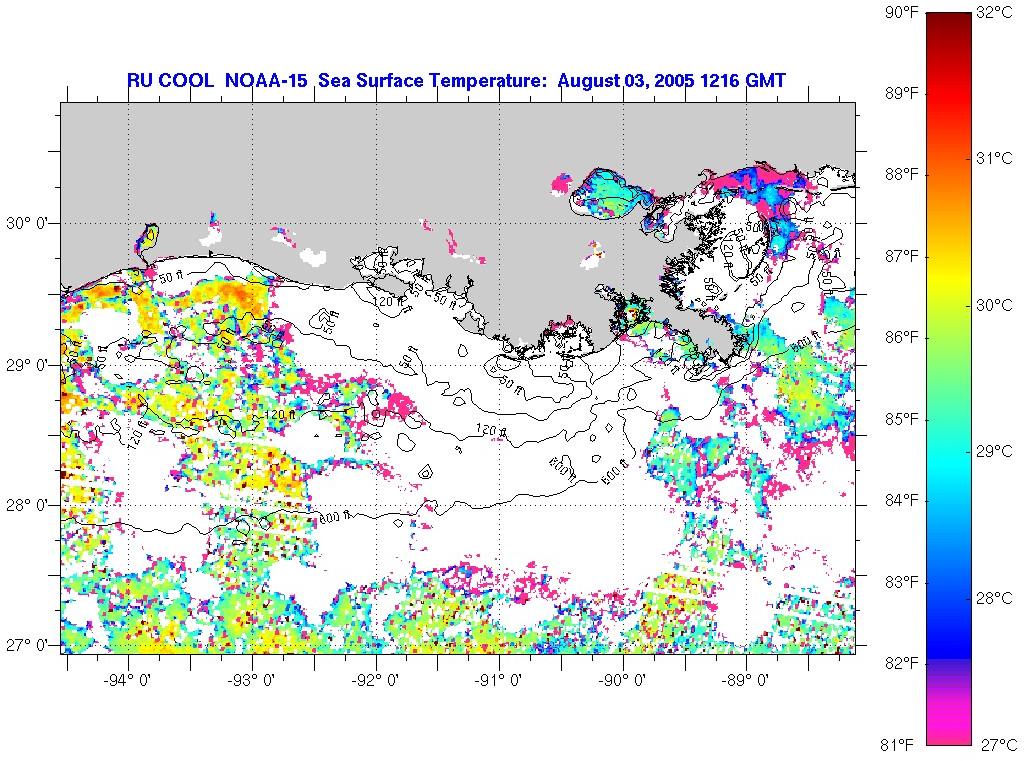1024x761 pixels.
Task: Click the "82°F" color bar label
Action: 901,663
